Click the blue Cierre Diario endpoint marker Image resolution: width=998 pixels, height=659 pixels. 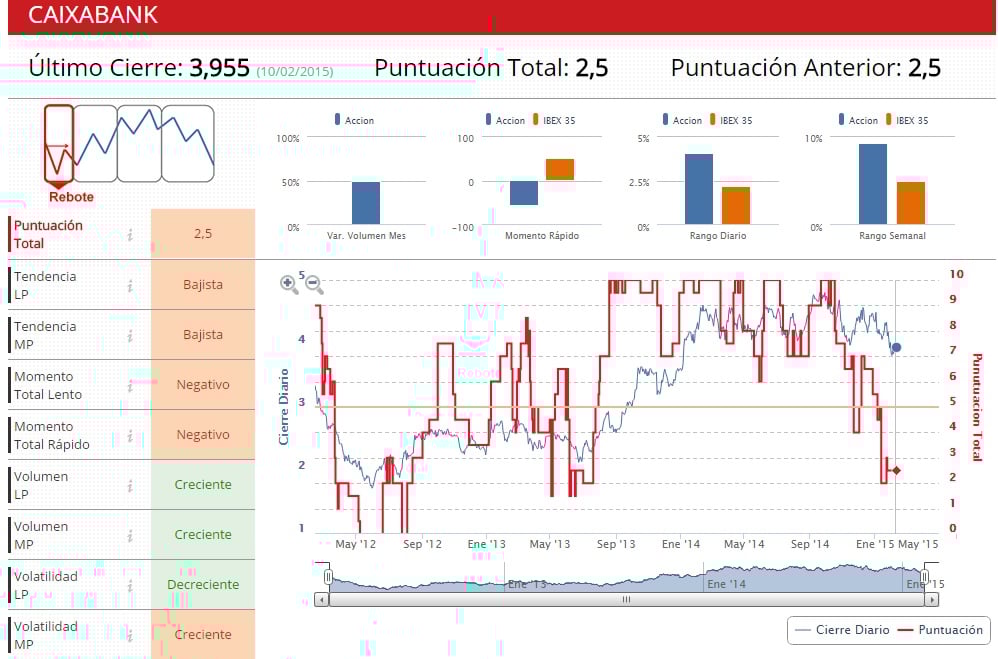[x=896, y=348]
